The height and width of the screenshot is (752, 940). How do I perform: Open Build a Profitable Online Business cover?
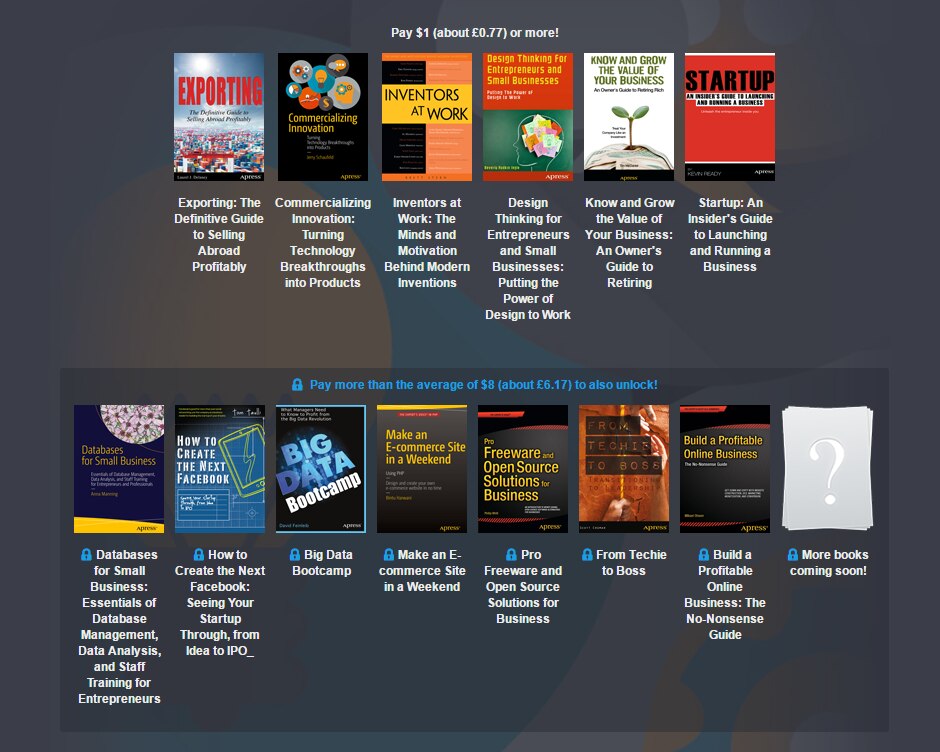click(x=725, y=469)
